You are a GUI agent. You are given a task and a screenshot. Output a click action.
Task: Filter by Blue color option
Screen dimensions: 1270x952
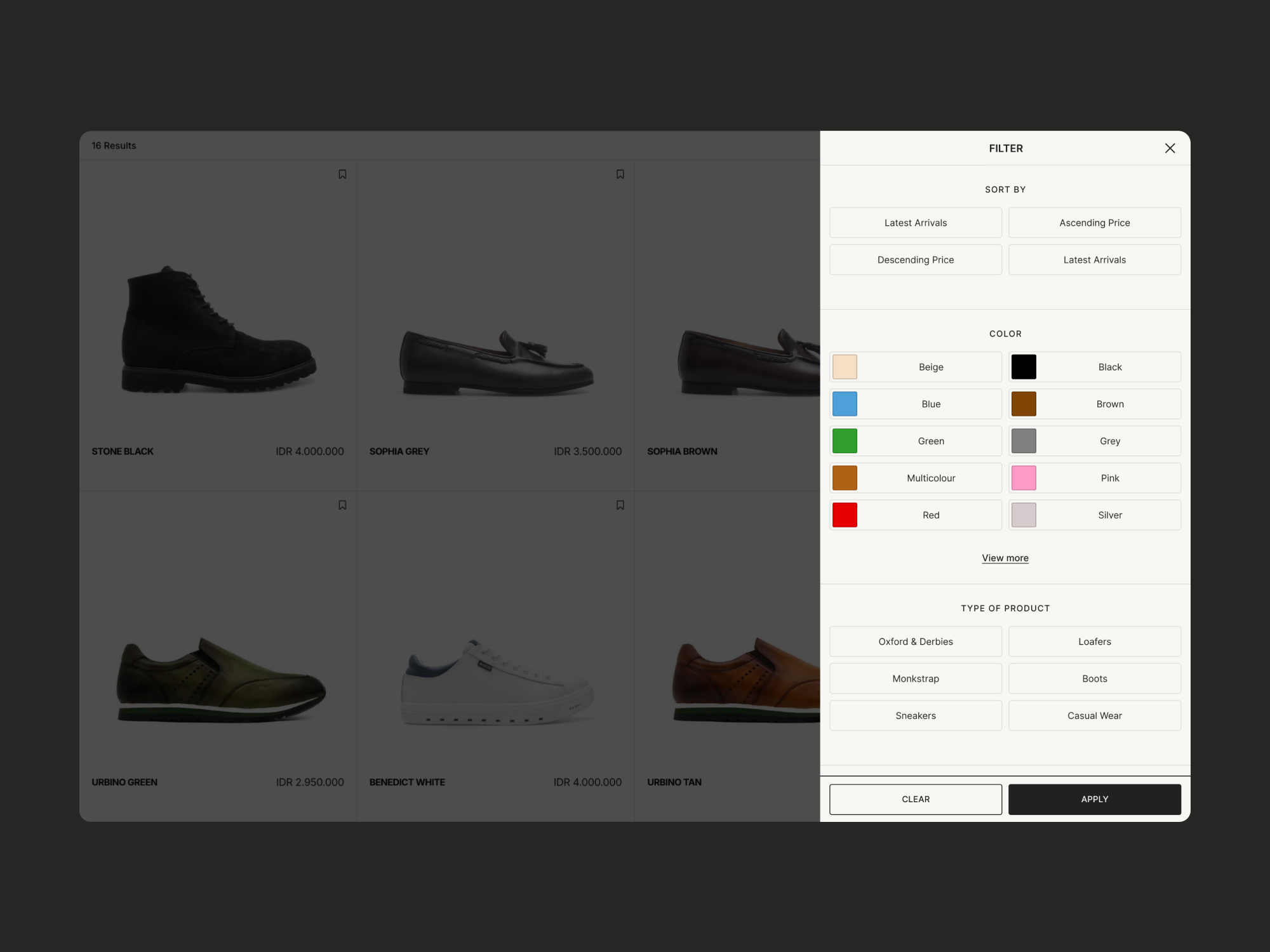pyautogui.click(x=916, y=404)
